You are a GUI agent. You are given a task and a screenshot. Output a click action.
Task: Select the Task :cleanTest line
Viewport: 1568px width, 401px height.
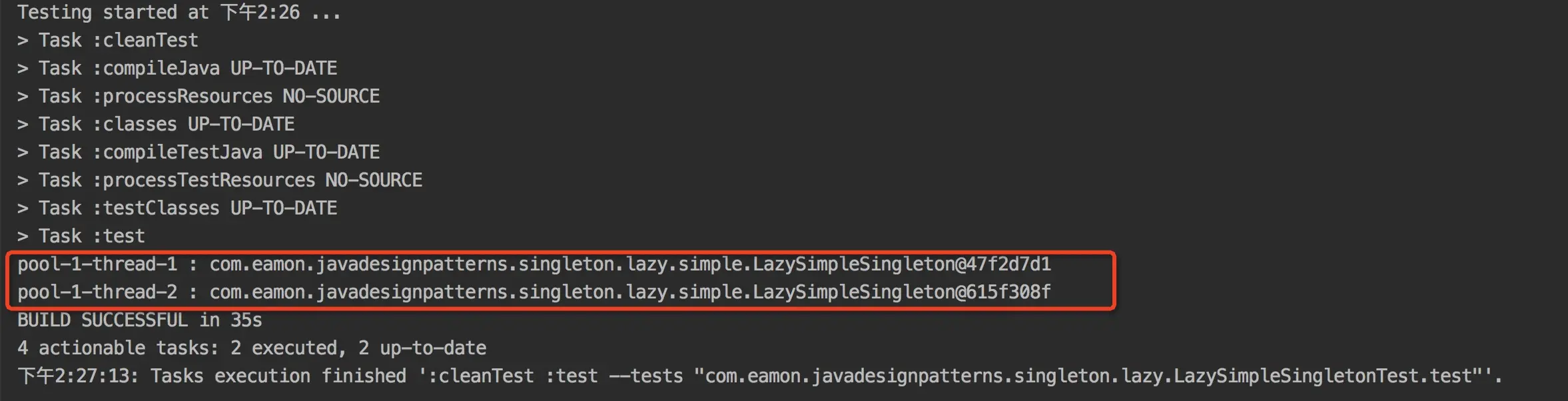pyautogui.click(x=107, y=40)
